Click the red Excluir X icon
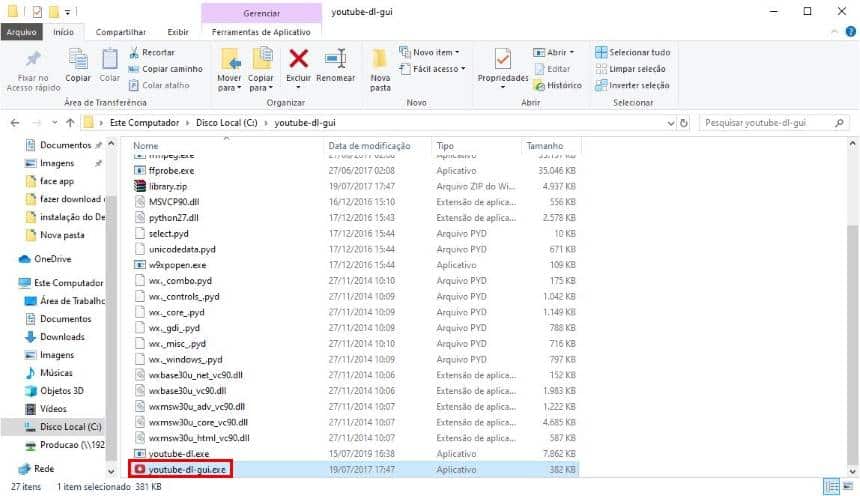860x496 pixels. pos(298,58)
